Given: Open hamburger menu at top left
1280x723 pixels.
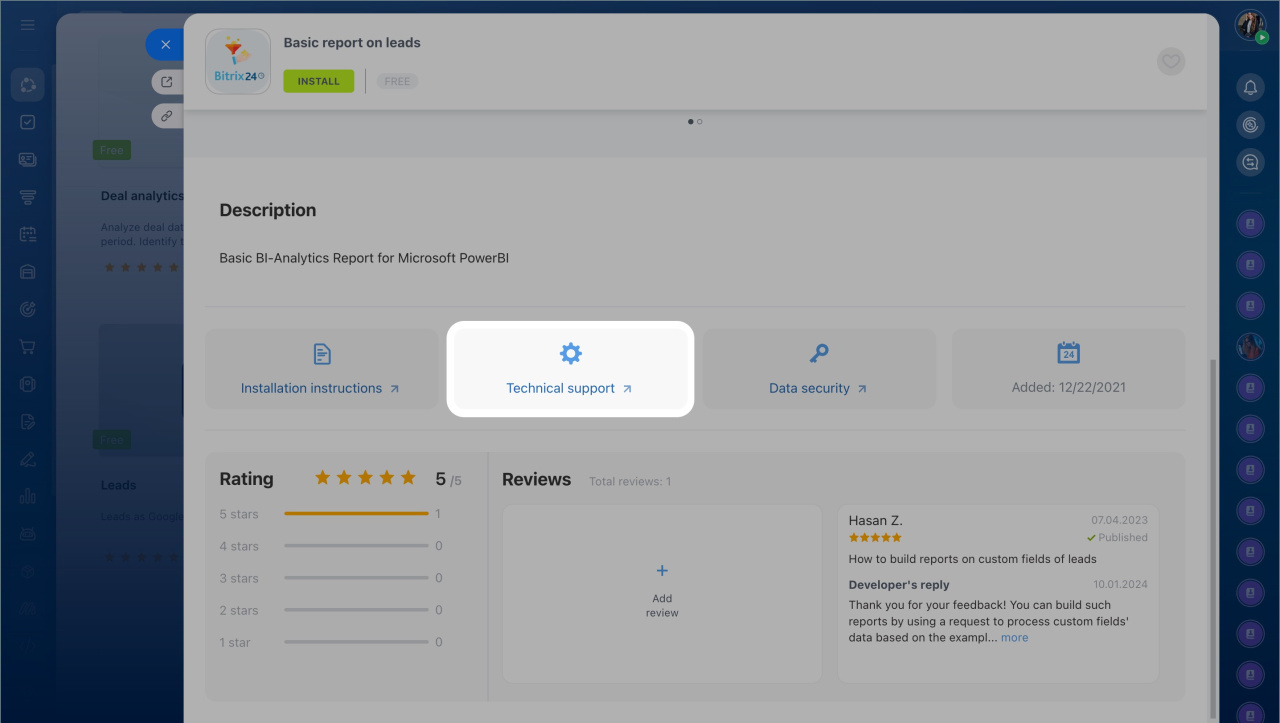Looking at the screenshot, I should 28,25.
